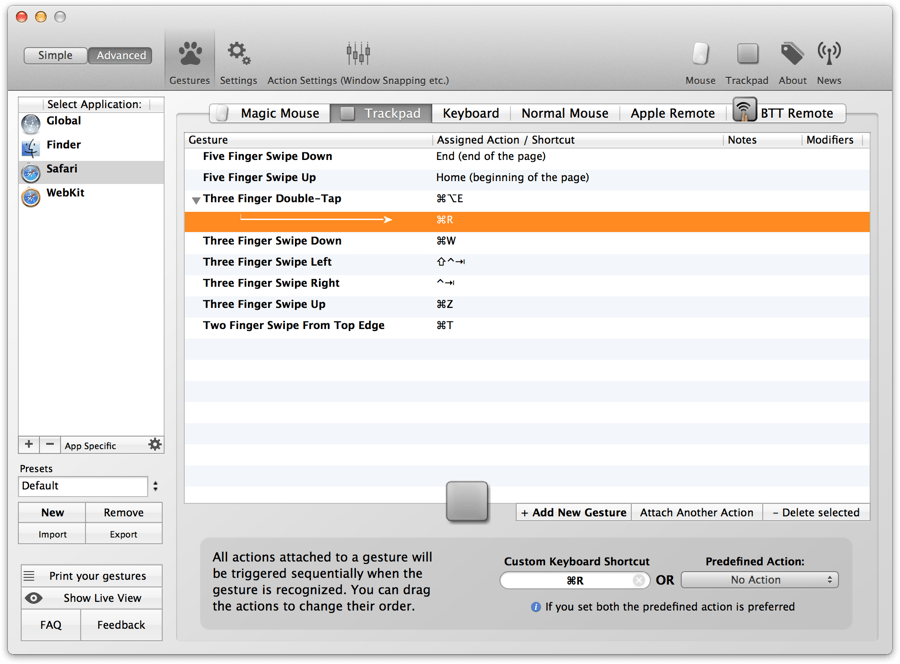Image resolution: width=900 pixels, height=664 pixels.
Task: Select Global application globe icon
Action: [x=31, y=123]
